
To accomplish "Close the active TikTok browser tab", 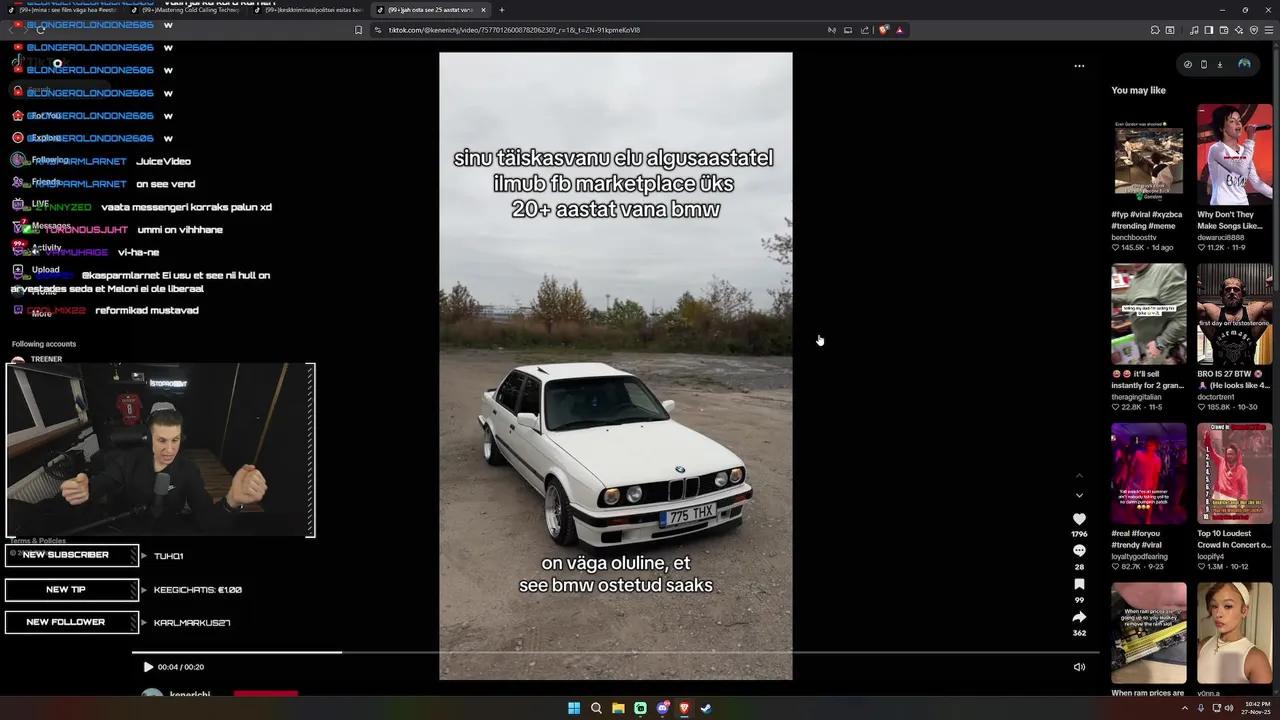I will pos(484,10).
